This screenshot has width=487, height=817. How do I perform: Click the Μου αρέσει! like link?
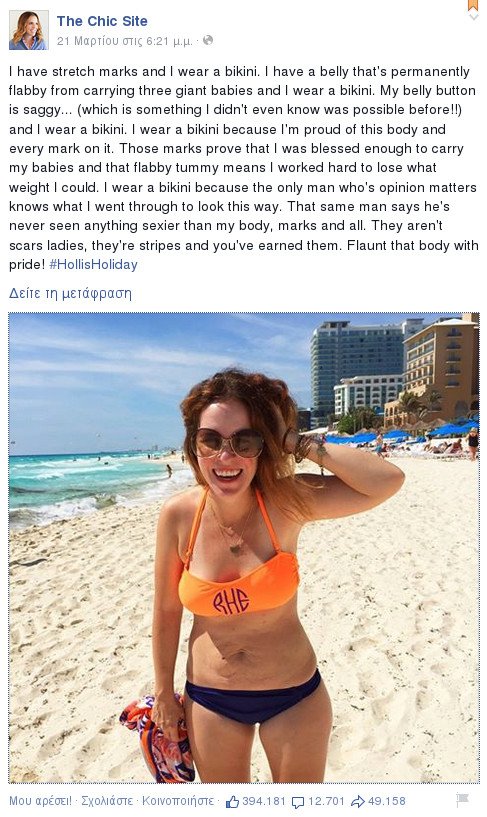[x=40, y=801]
